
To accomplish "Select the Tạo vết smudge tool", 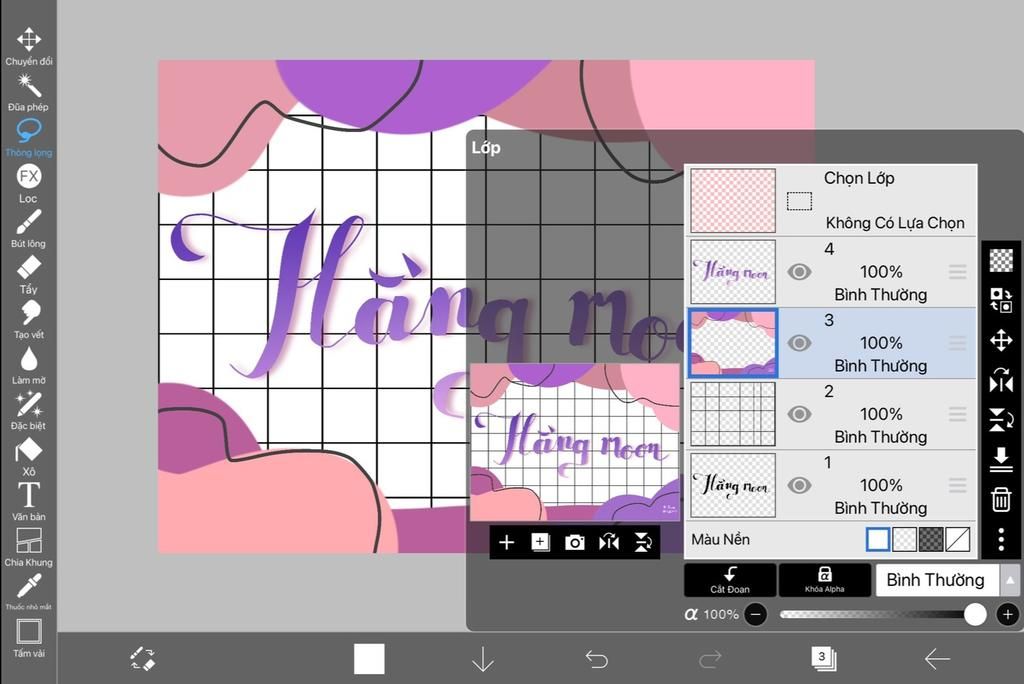I will click(29, 320).
